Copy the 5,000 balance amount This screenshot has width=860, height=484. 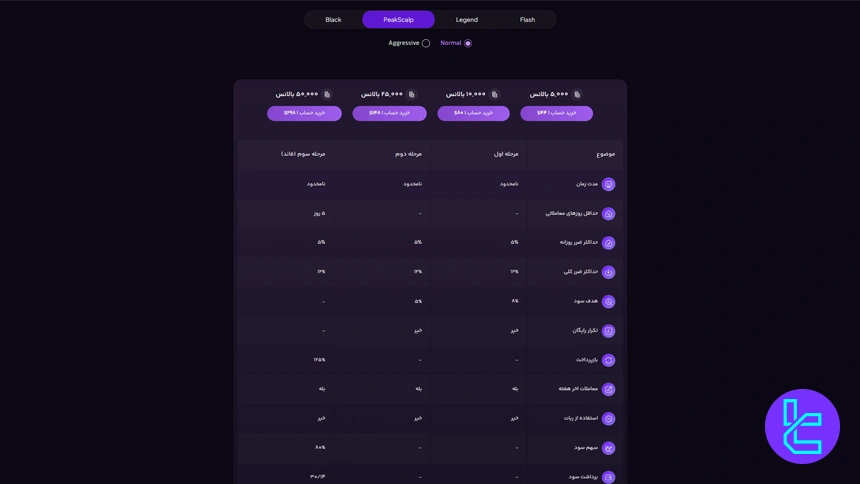click(x=577, y=95)
